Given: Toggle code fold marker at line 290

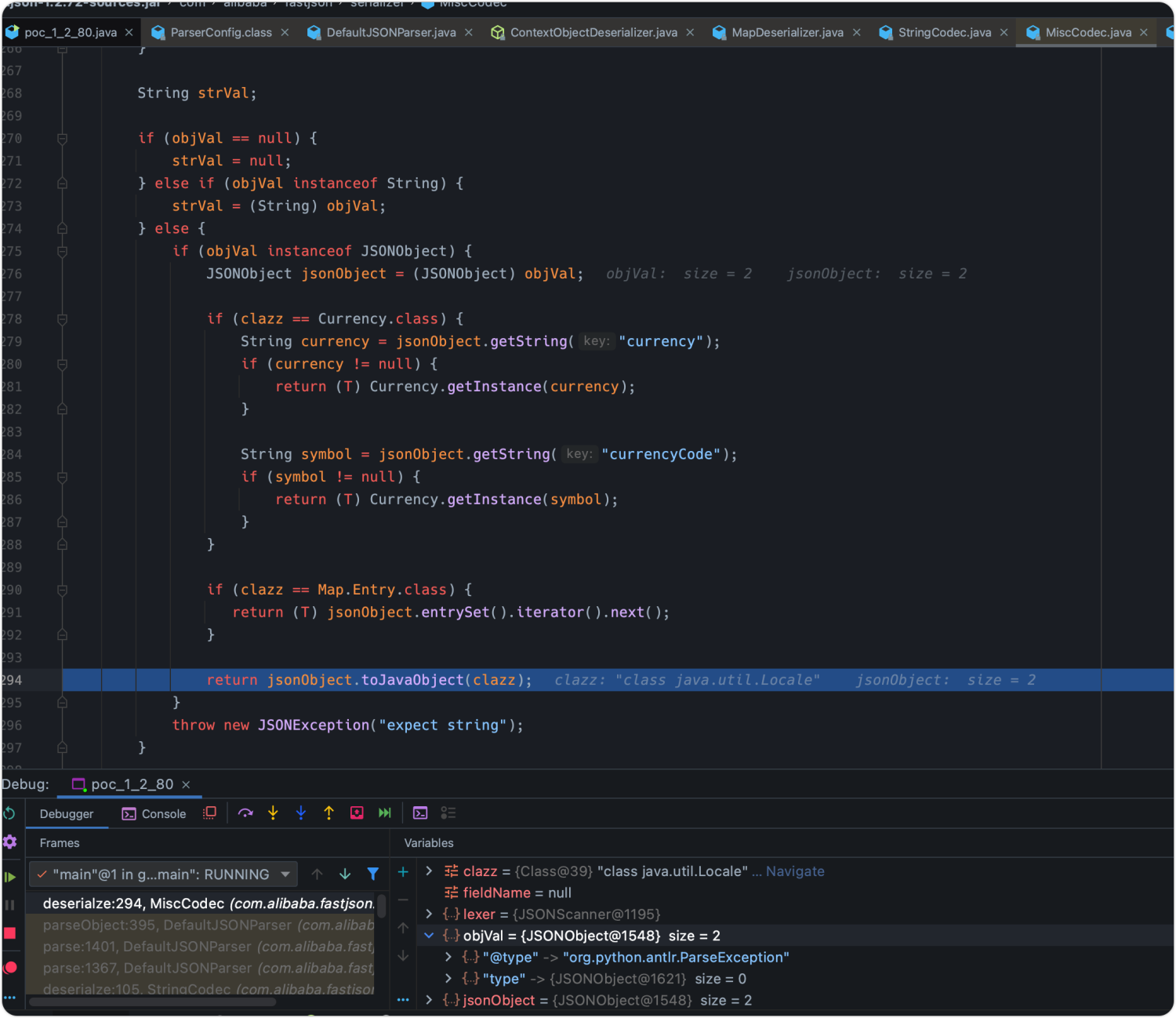Looking at the screenshot, I should tap(62, 590).
